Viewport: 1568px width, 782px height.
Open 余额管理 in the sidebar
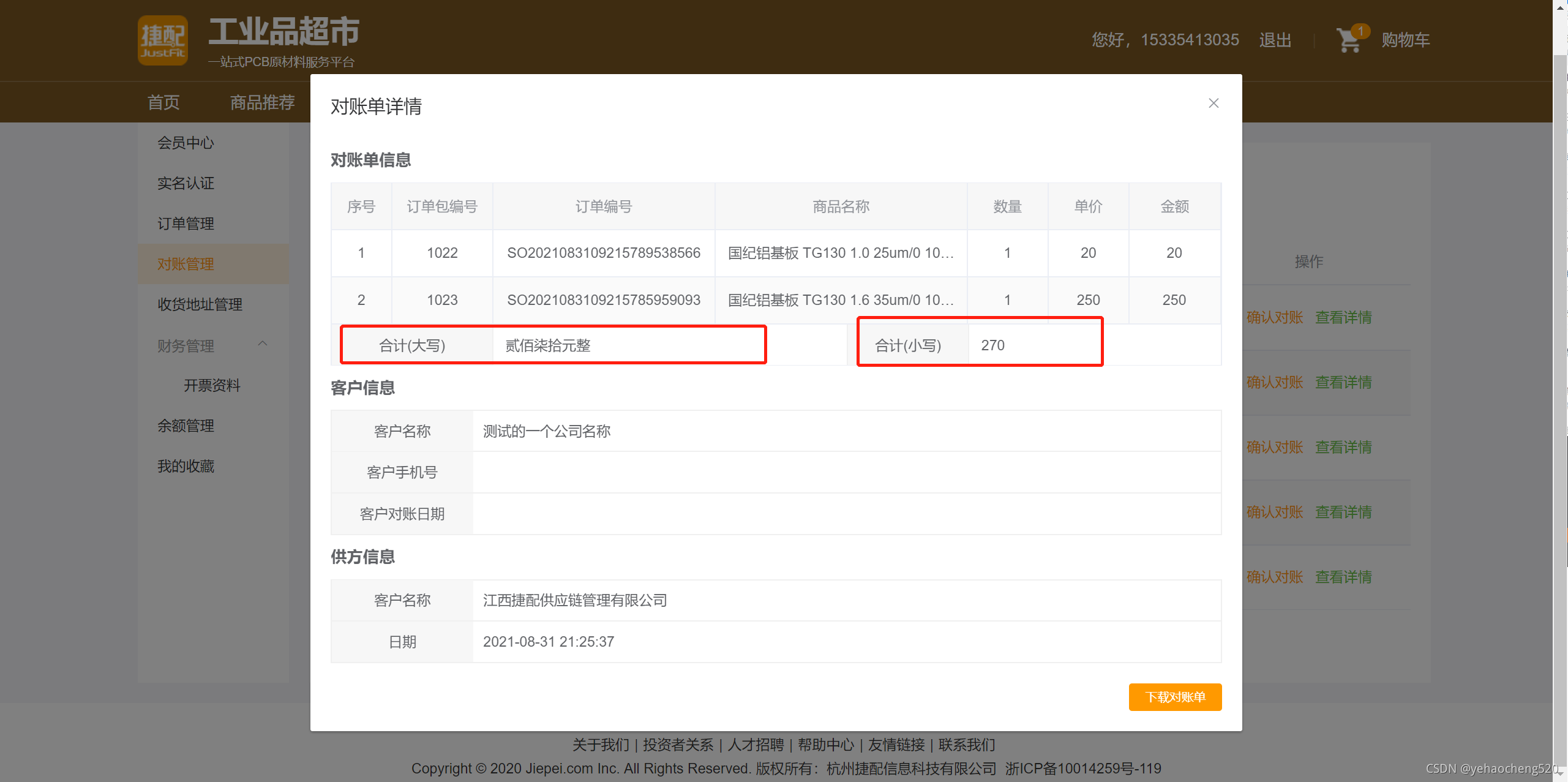pyautogui.click(x=186, y=426)
